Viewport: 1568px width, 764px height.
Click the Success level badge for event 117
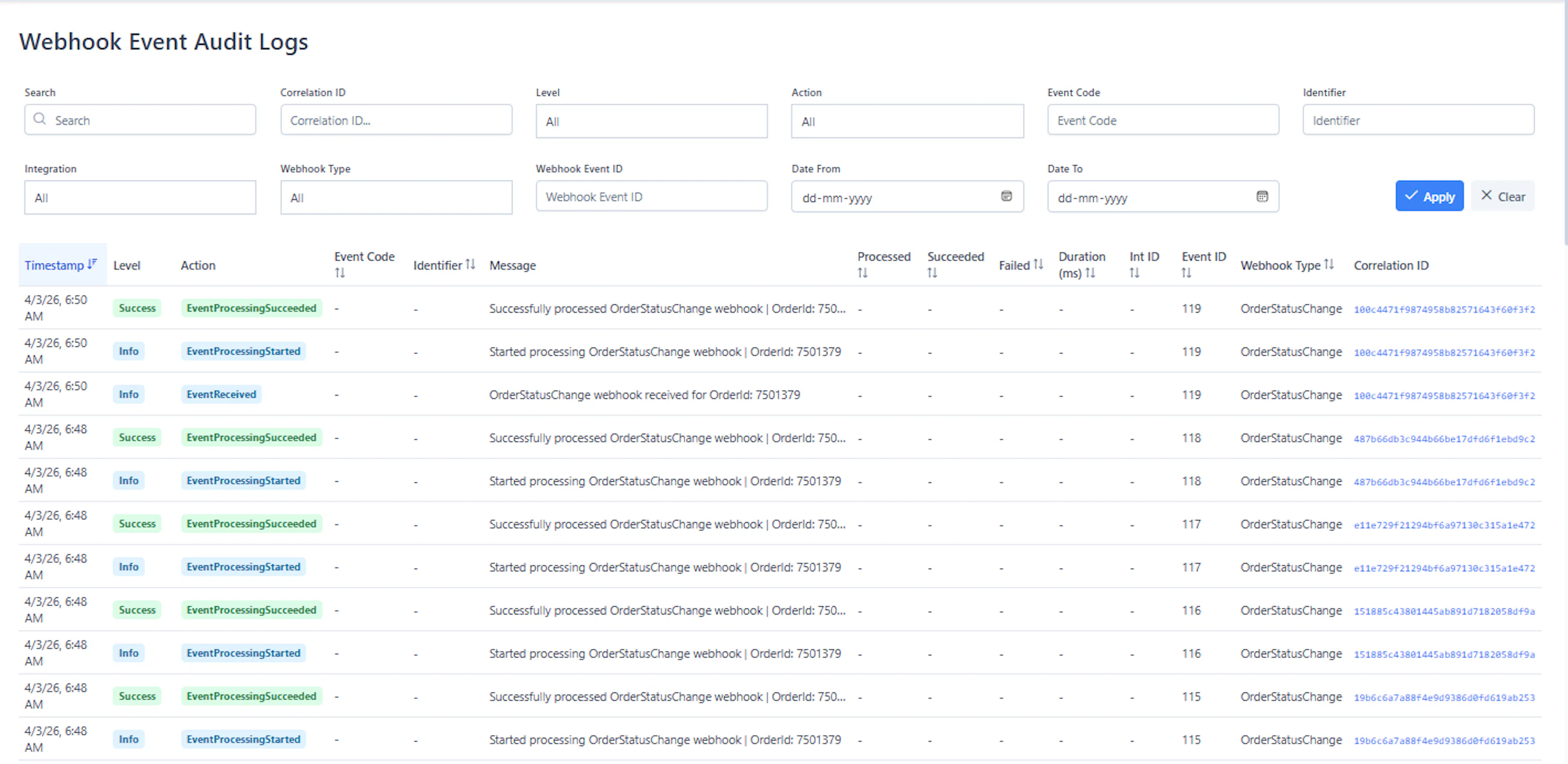point(137,523)
